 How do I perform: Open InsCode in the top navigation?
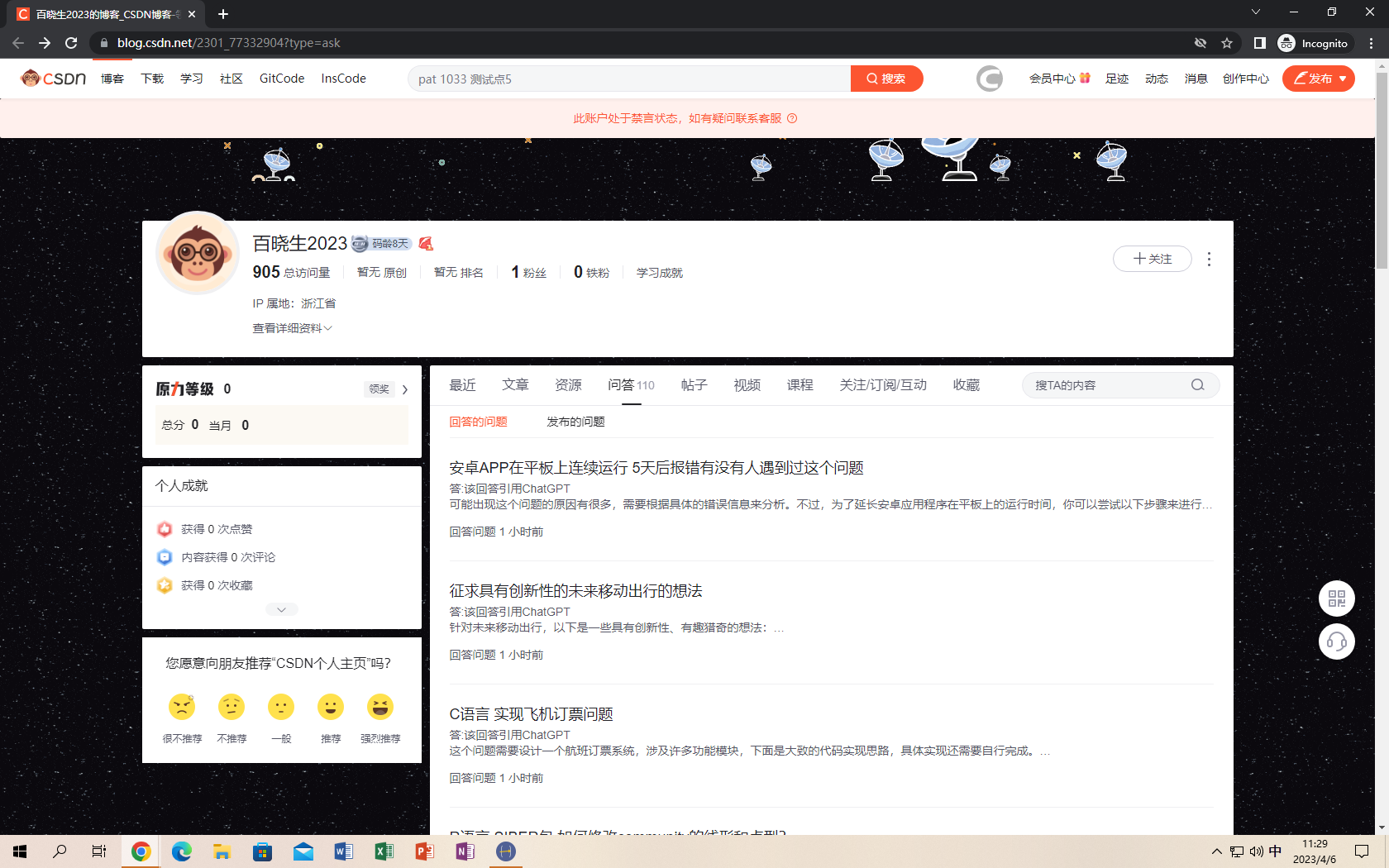tap(344, 79)
